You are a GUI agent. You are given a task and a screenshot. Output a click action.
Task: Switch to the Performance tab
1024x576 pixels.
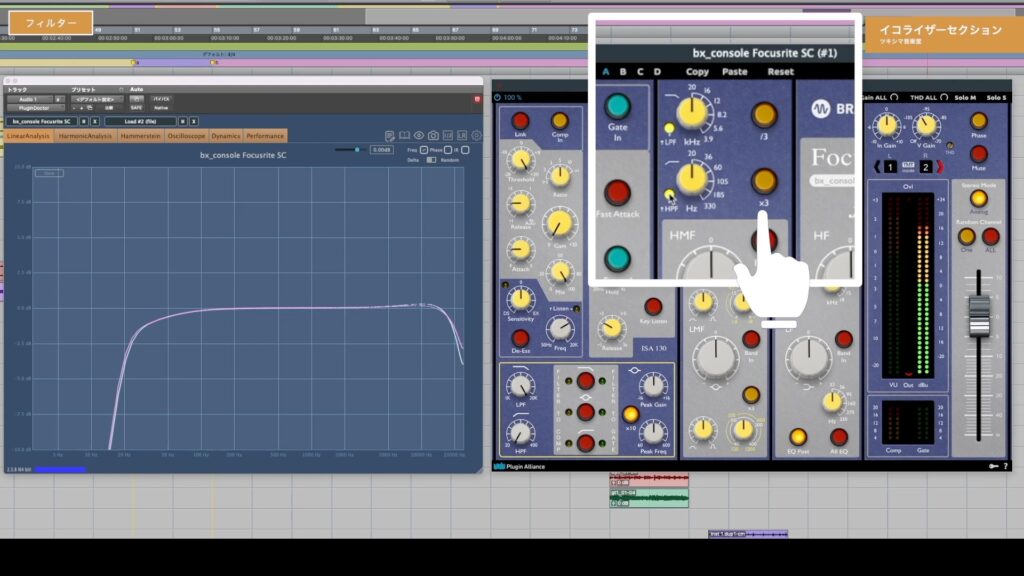tap(265, 136)
